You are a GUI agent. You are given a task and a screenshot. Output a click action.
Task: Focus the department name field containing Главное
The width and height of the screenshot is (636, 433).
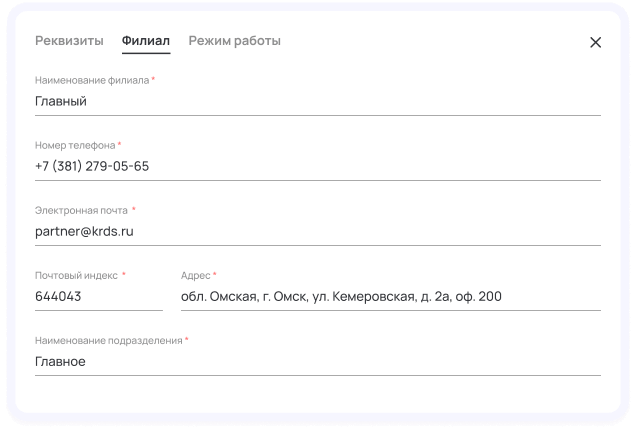[317, 361]
